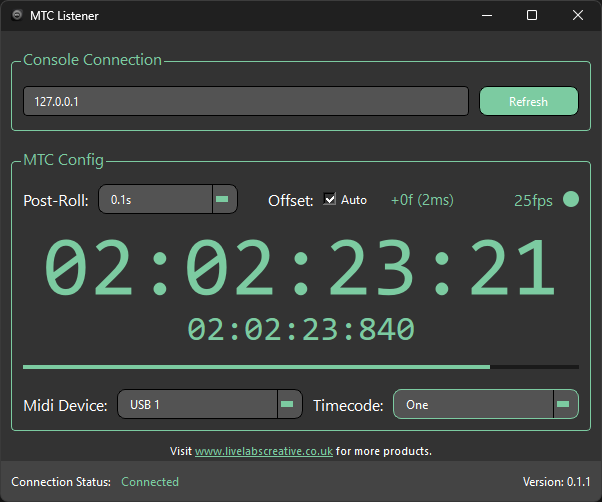Click the green status circle beside 25fps
The width and height of the screenshot is (602, 502).
(571, 199)
